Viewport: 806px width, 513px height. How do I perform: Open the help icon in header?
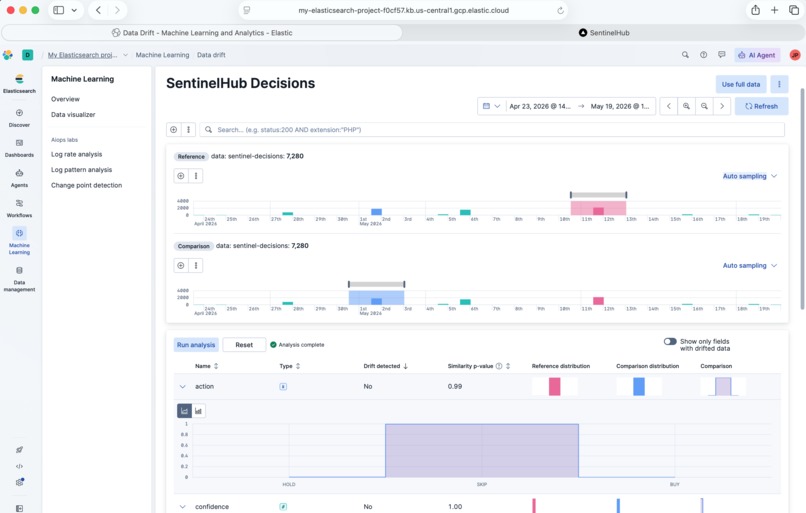[703, 54]
